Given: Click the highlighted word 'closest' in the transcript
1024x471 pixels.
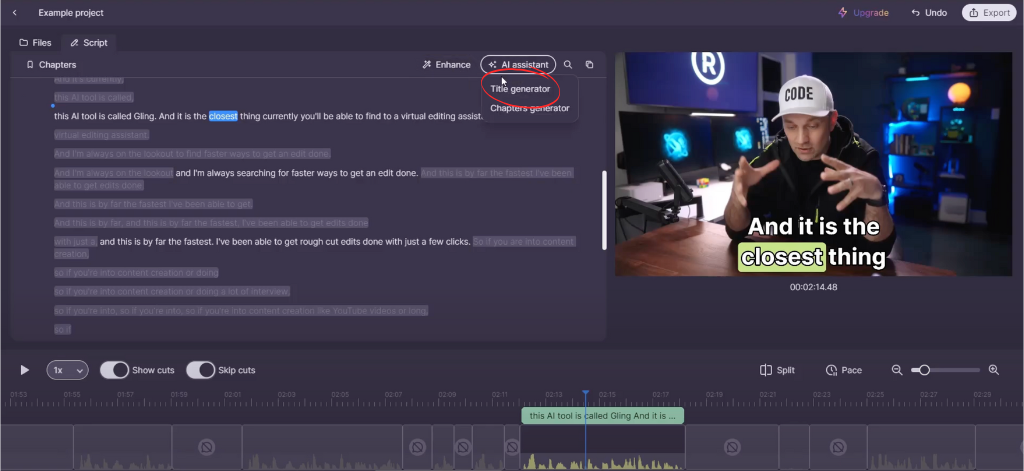Looking at the screenshot, I should click(223, 116).
